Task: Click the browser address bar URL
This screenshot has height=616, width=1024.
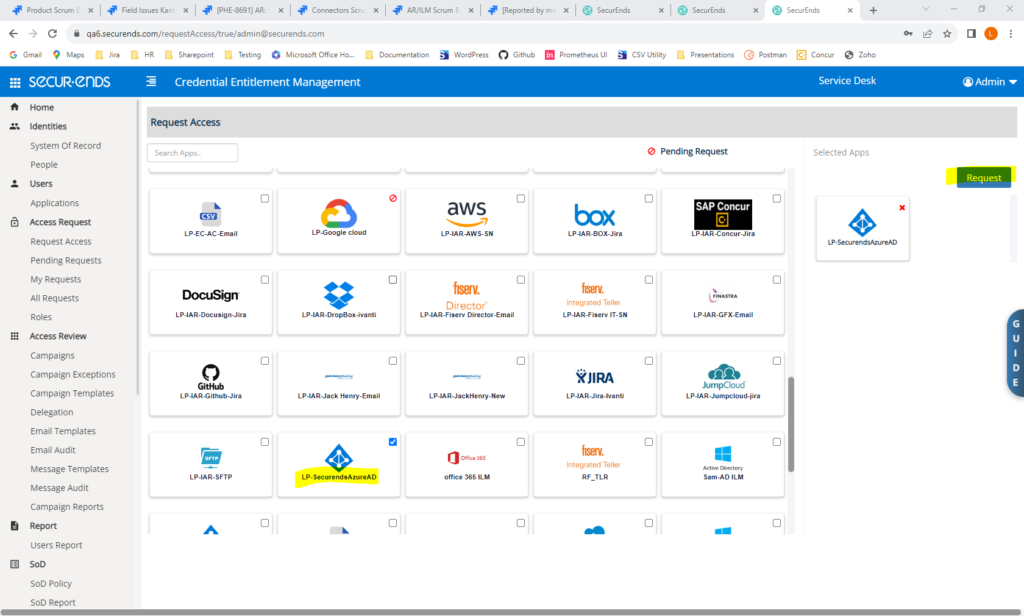Action: click(205, 33)
